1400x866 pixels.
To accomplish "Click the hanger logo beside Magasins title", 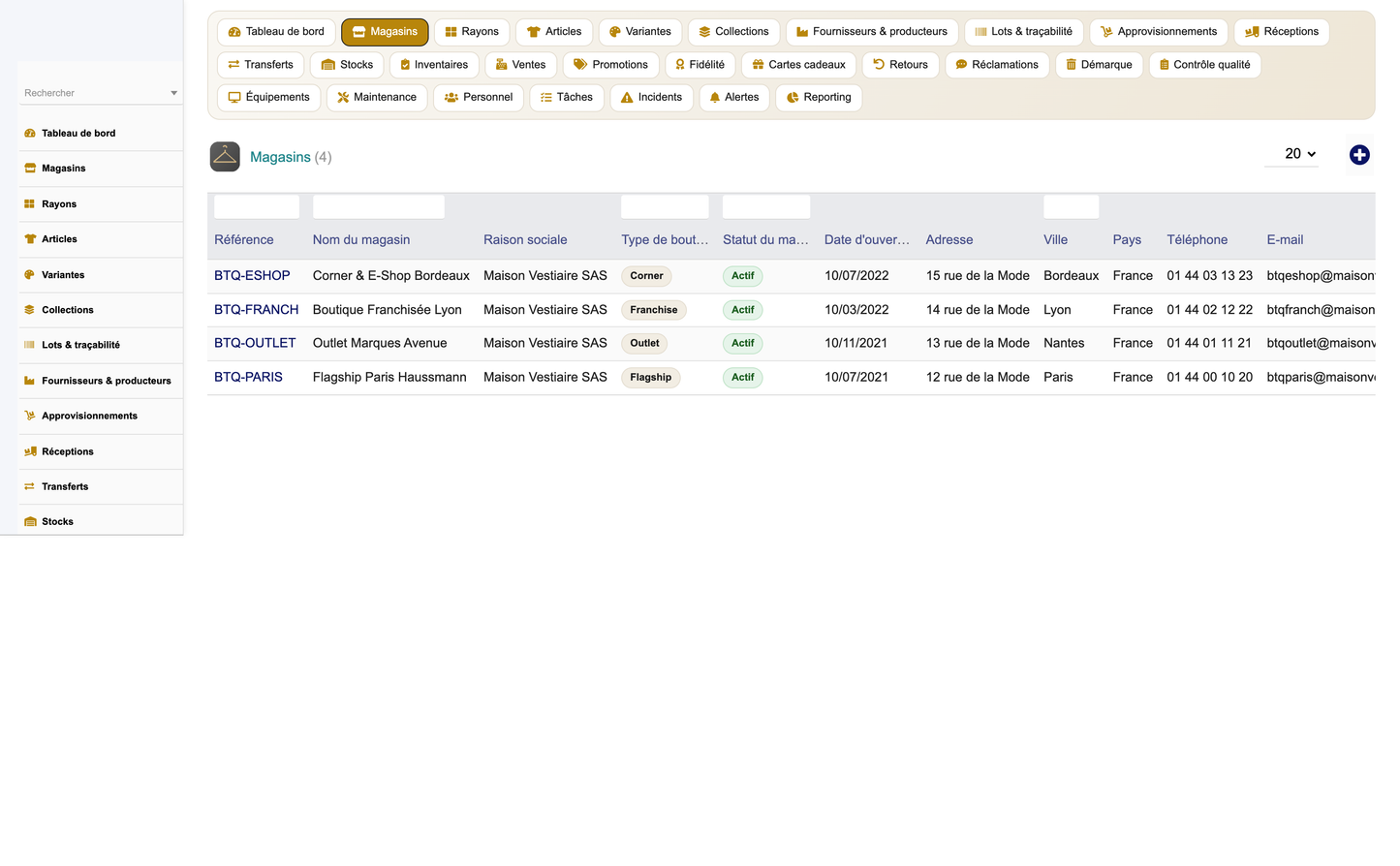I will [225, 157].
